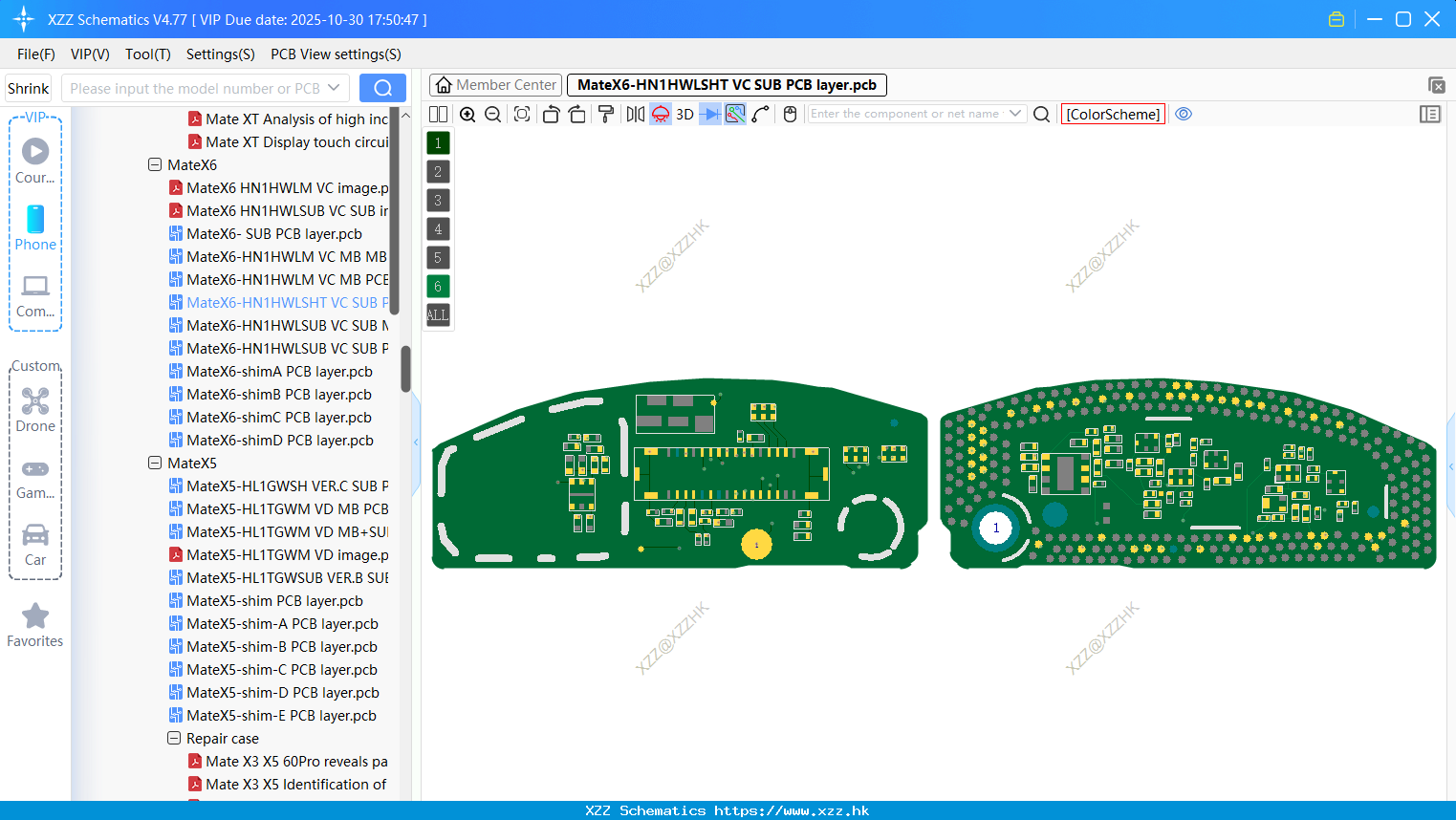The width and height of the screenshot is (1456, 820).
Task: Open the model number dropdown arrow
Action: click(334, 88)
